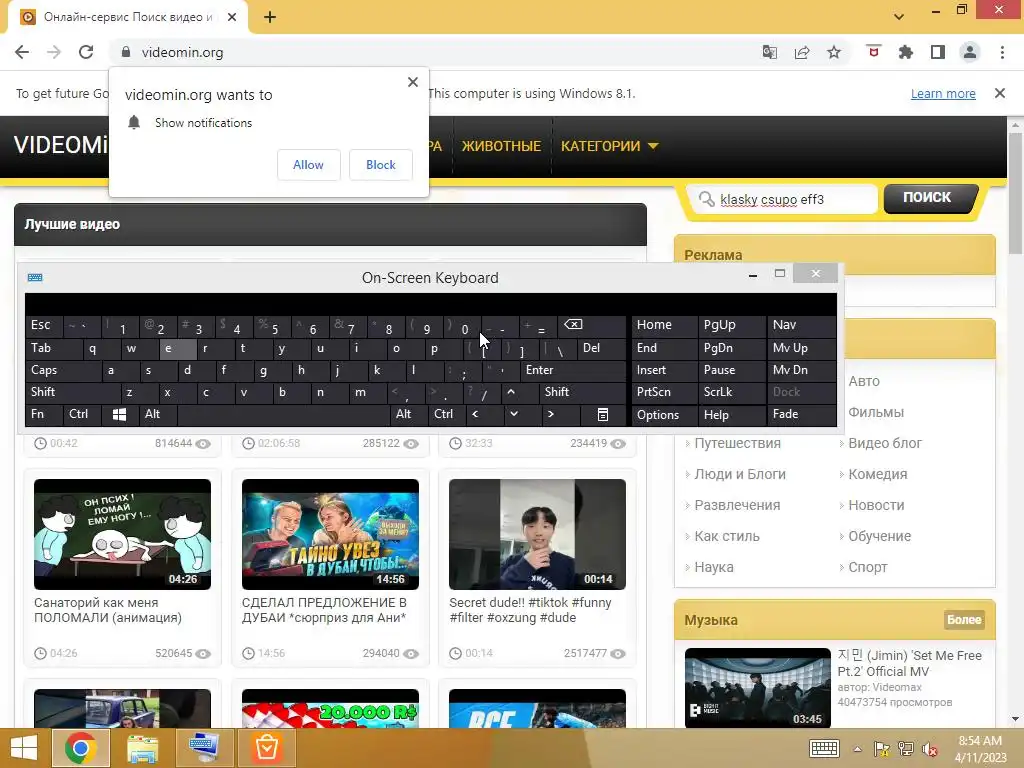The image size is (1024, 768).
Task: Click the lock icon beside videomin.org
Action: tap(126, 52)
